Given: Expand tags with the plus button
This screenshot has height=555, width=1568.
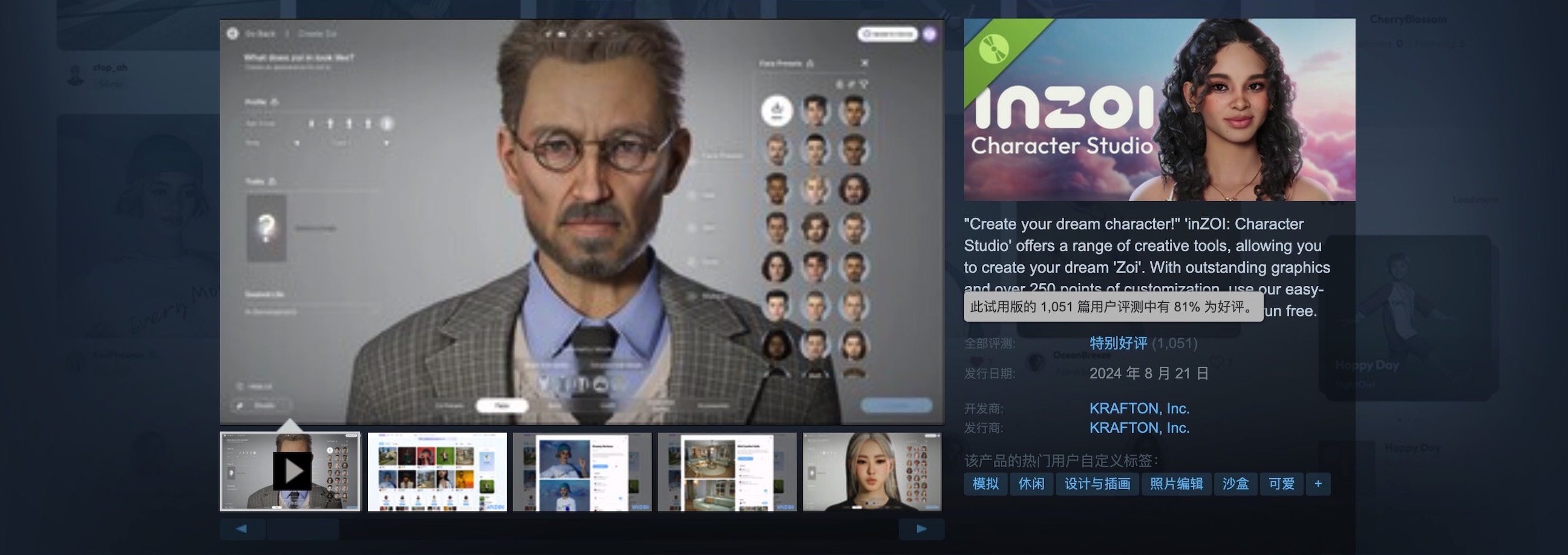Looking at the screenshot, I should point(1318,484).
